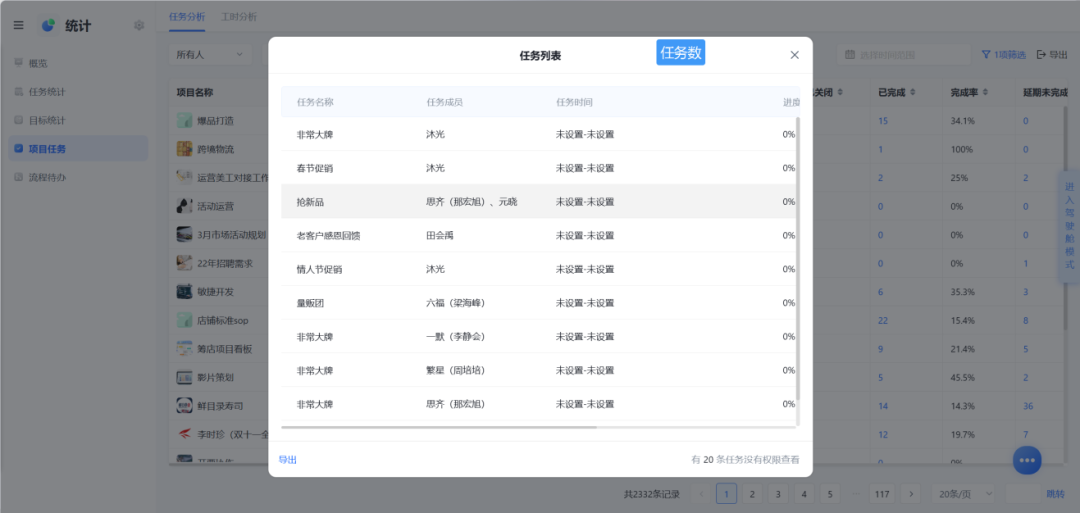
Task: Click the page jump input field
Action: pos(1023,493)
